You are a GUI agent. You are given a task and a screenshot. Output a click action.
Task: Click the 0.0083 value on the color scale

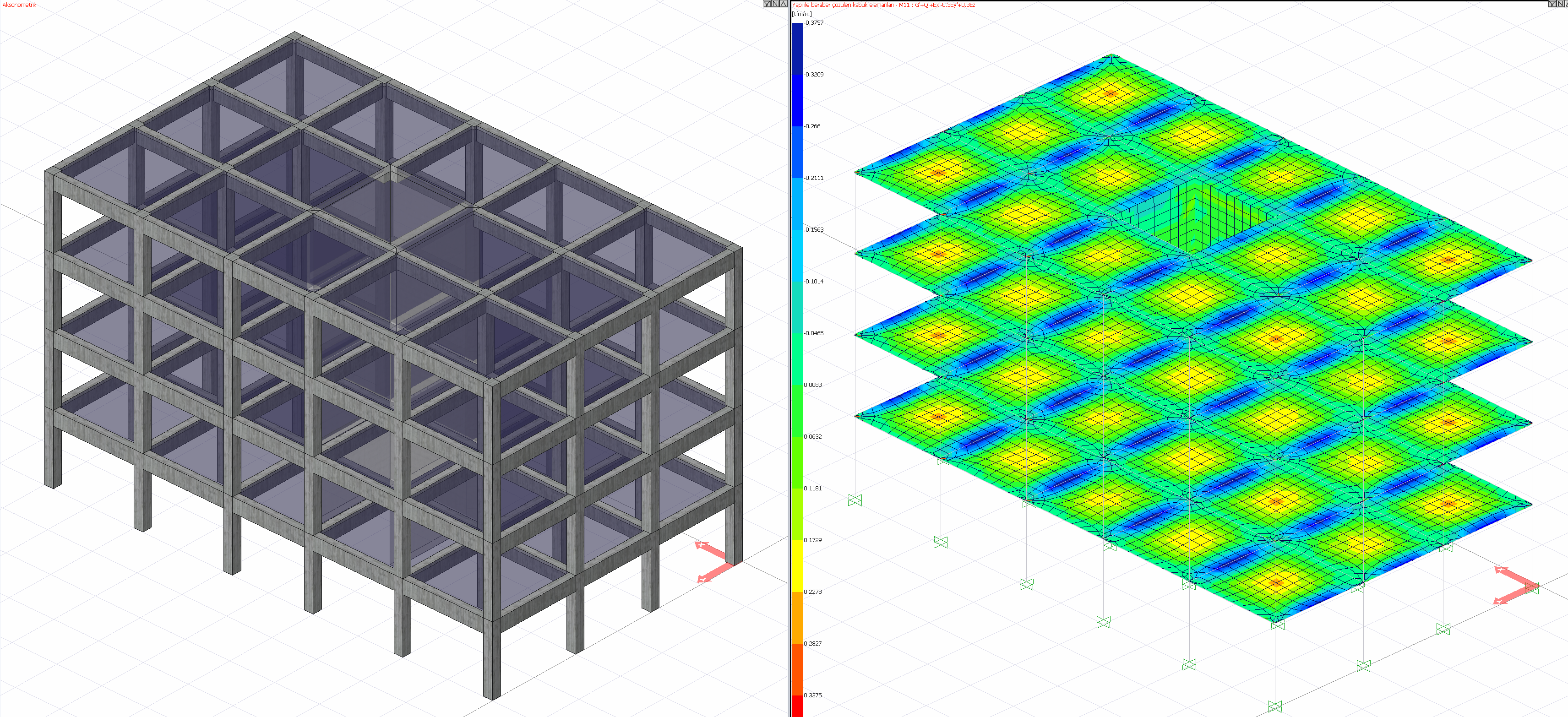tap(814, 385)
